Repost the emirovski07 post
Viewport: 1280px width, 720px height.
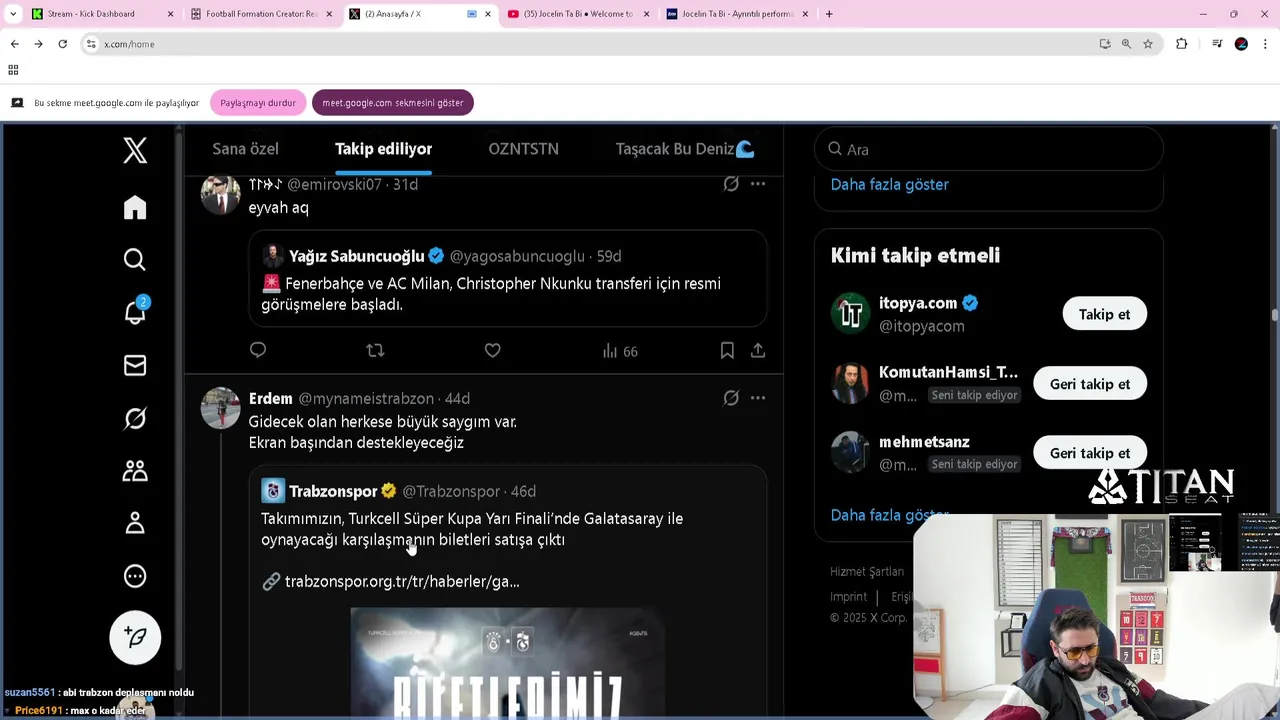375,350
